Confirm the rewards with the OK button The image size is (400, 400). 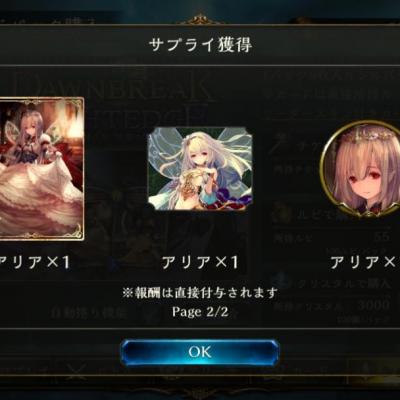coord(200,352)
